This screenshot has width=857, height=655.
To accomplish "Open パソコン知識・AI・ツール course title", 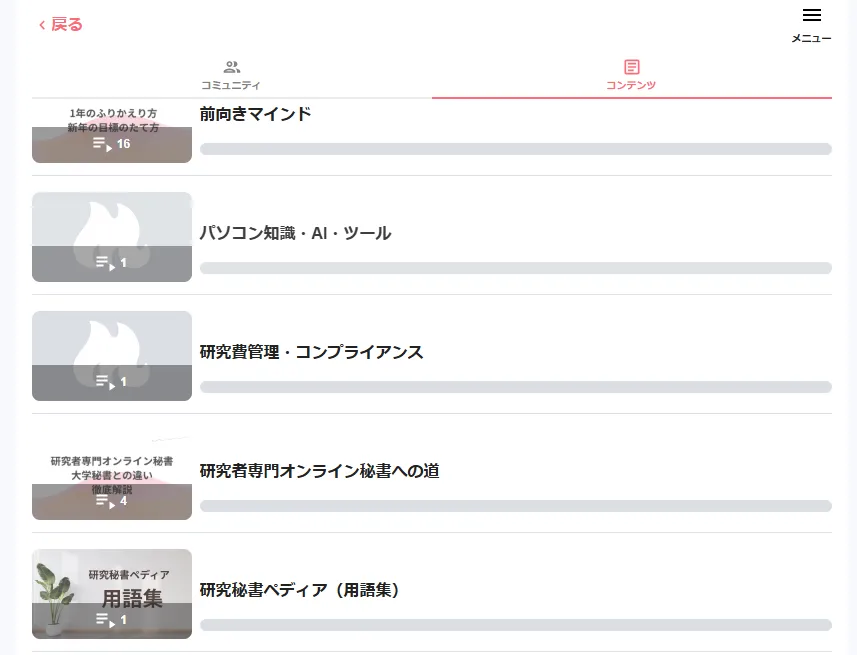I will pos(295,233).
